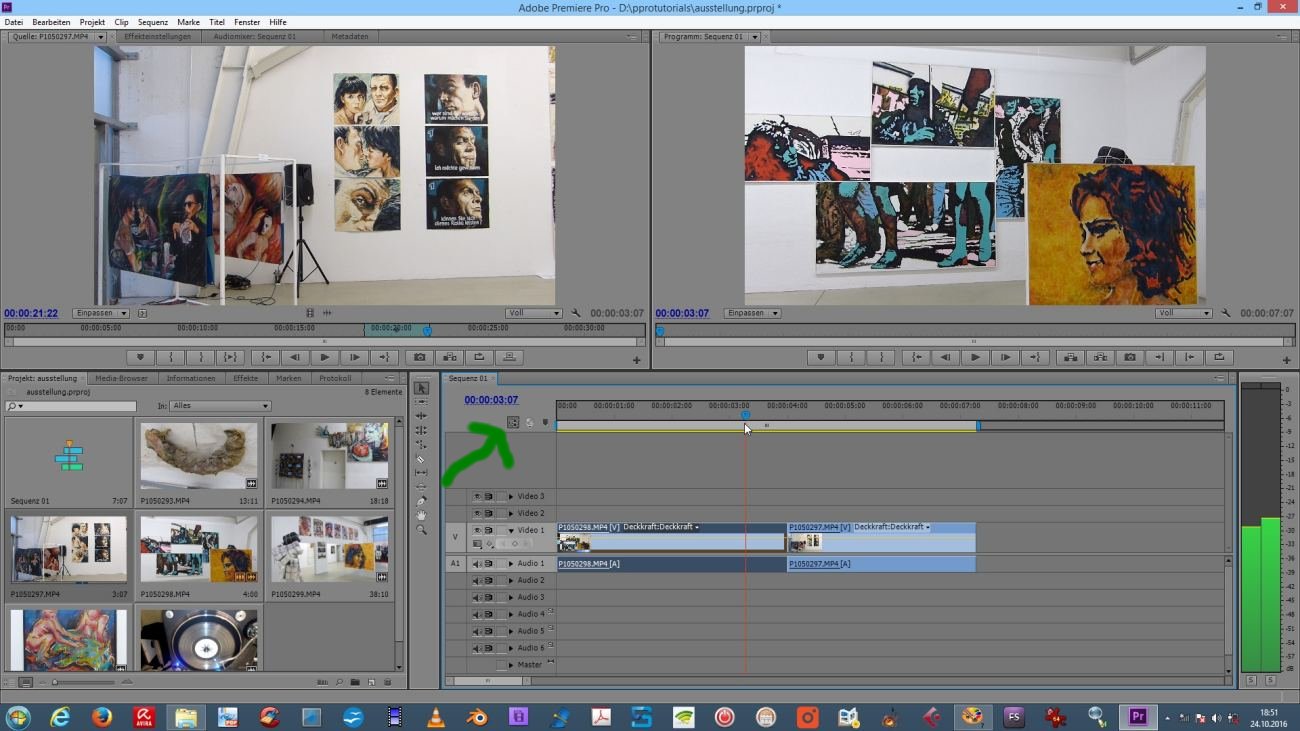Toggle lock box on Video 3 track
The width and height of the screenshot is (1300, 731).
[501, 496]
